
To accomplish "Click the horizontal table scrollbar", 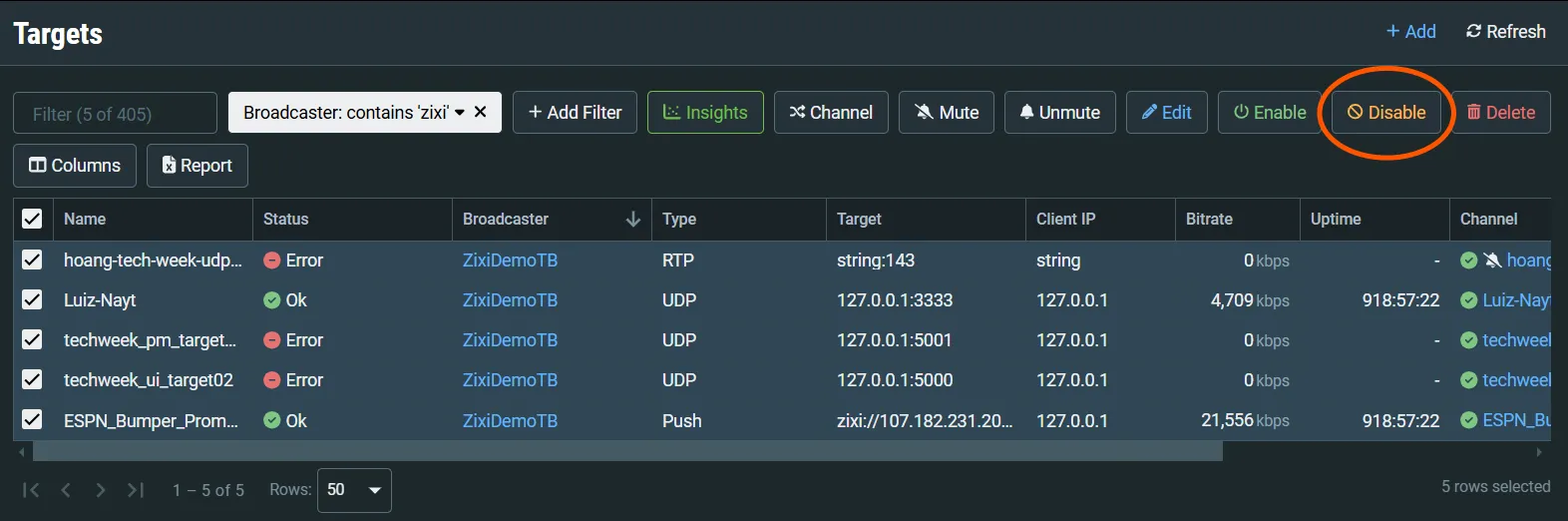I will pos(627,452).
